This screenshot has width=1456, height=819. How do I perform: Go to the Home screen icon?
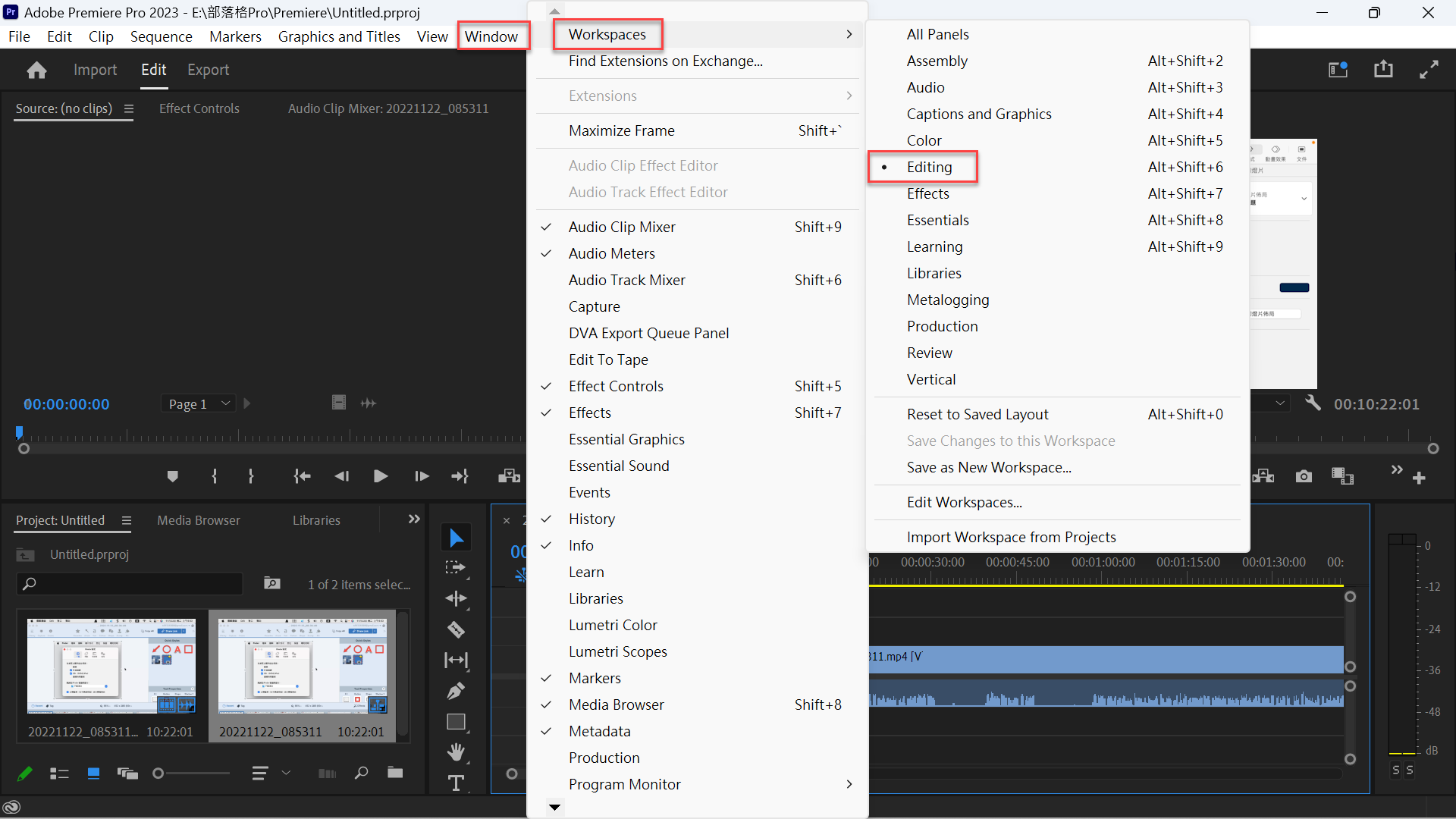(x=36, y=70)
